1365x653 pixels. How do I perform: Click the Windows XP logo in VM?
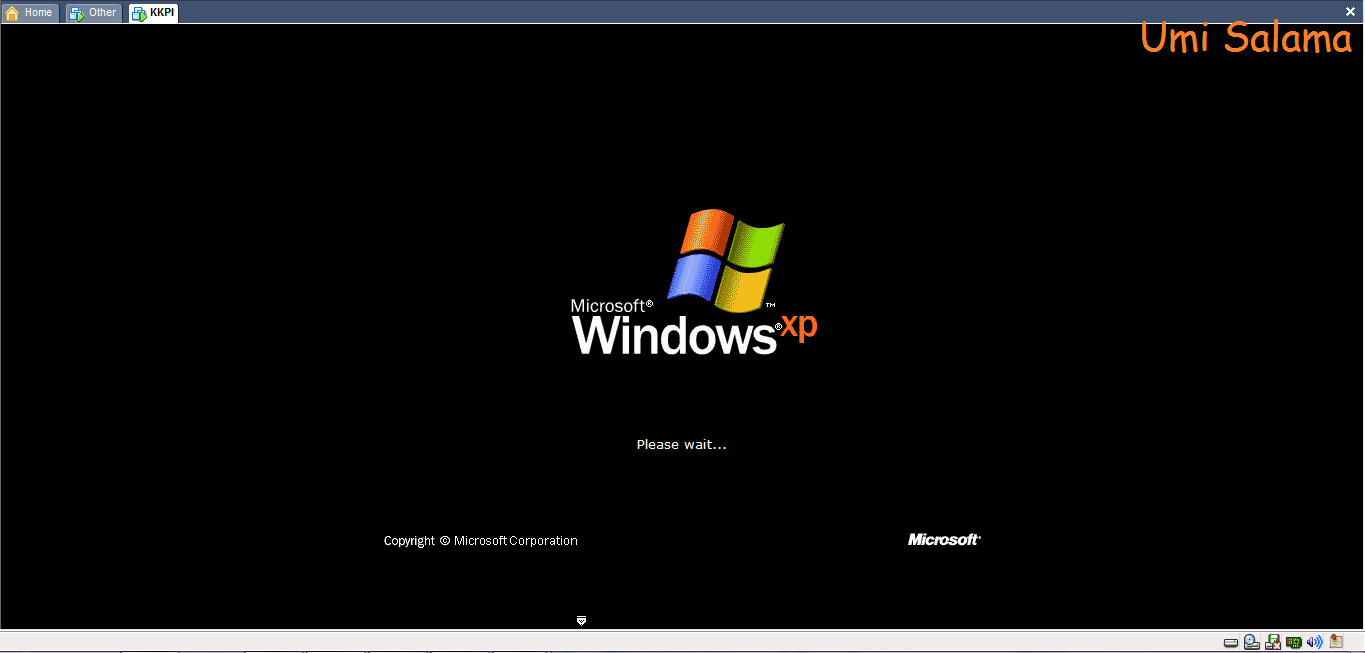pyautogui.click(x=694, y=283)
